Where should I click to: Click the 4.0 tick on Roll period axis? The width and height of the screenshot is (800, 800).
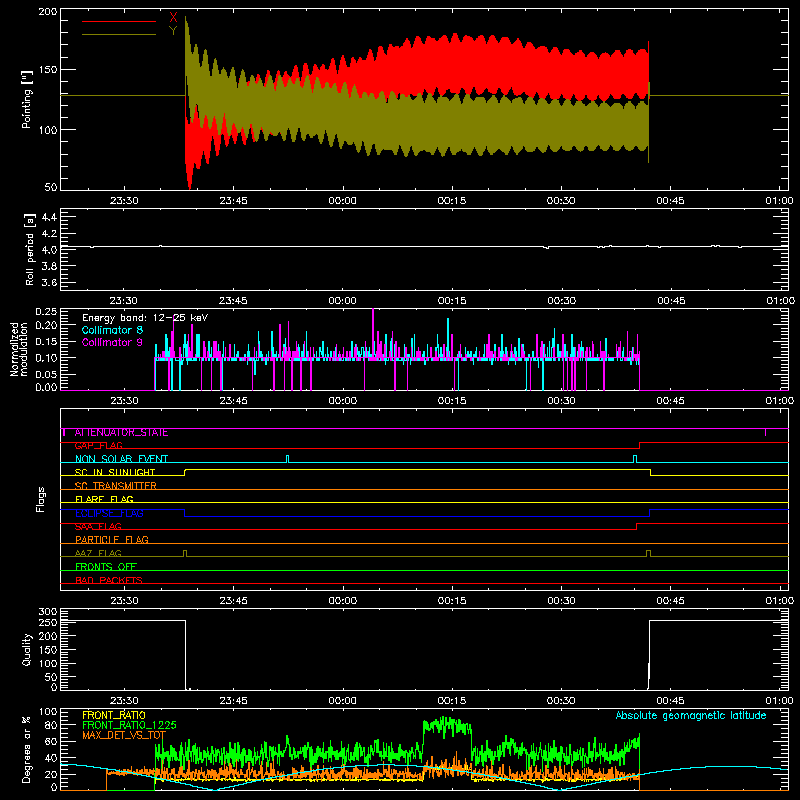49,250
